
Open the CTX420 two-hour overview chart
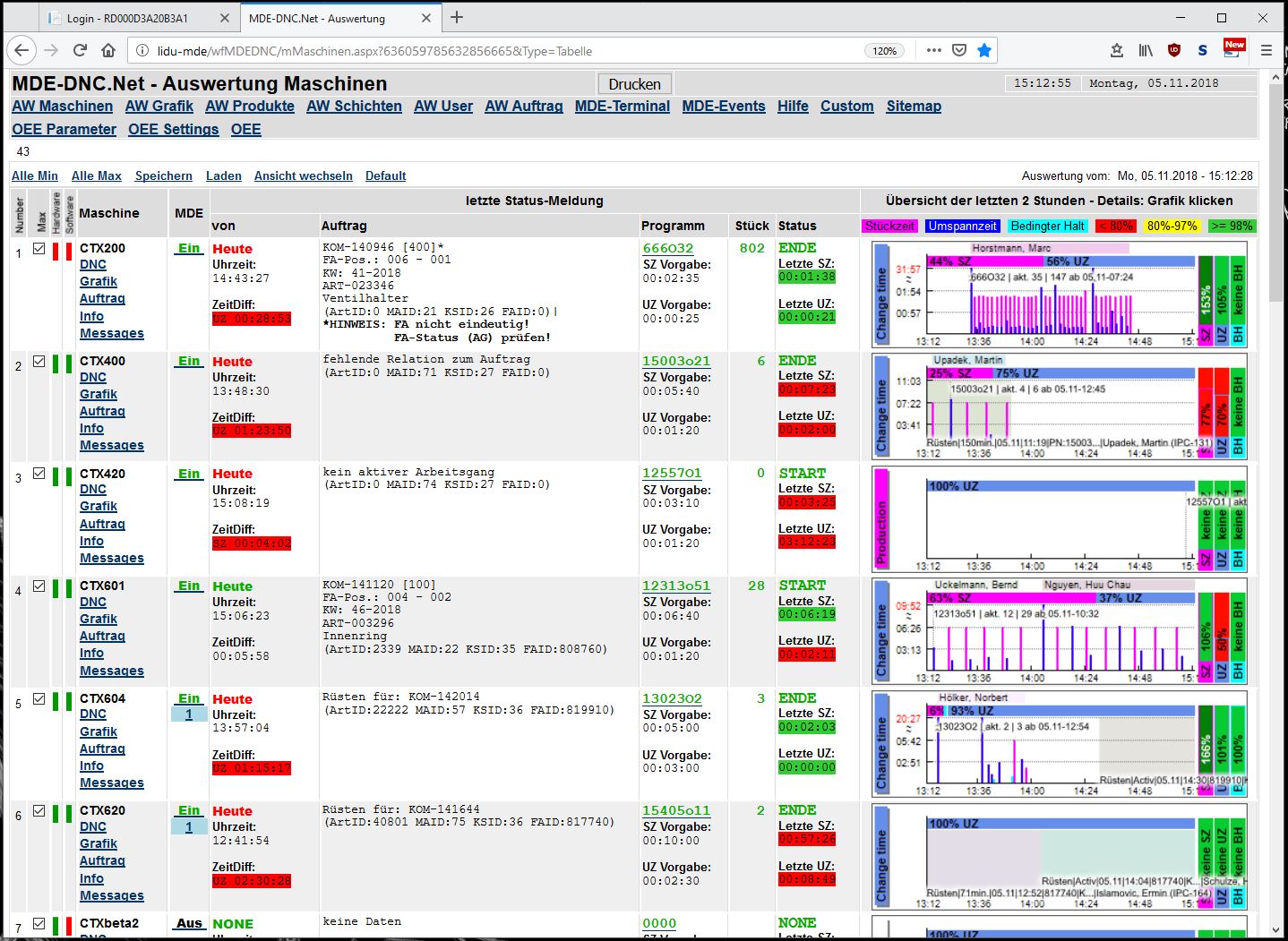coord(1060,519)
